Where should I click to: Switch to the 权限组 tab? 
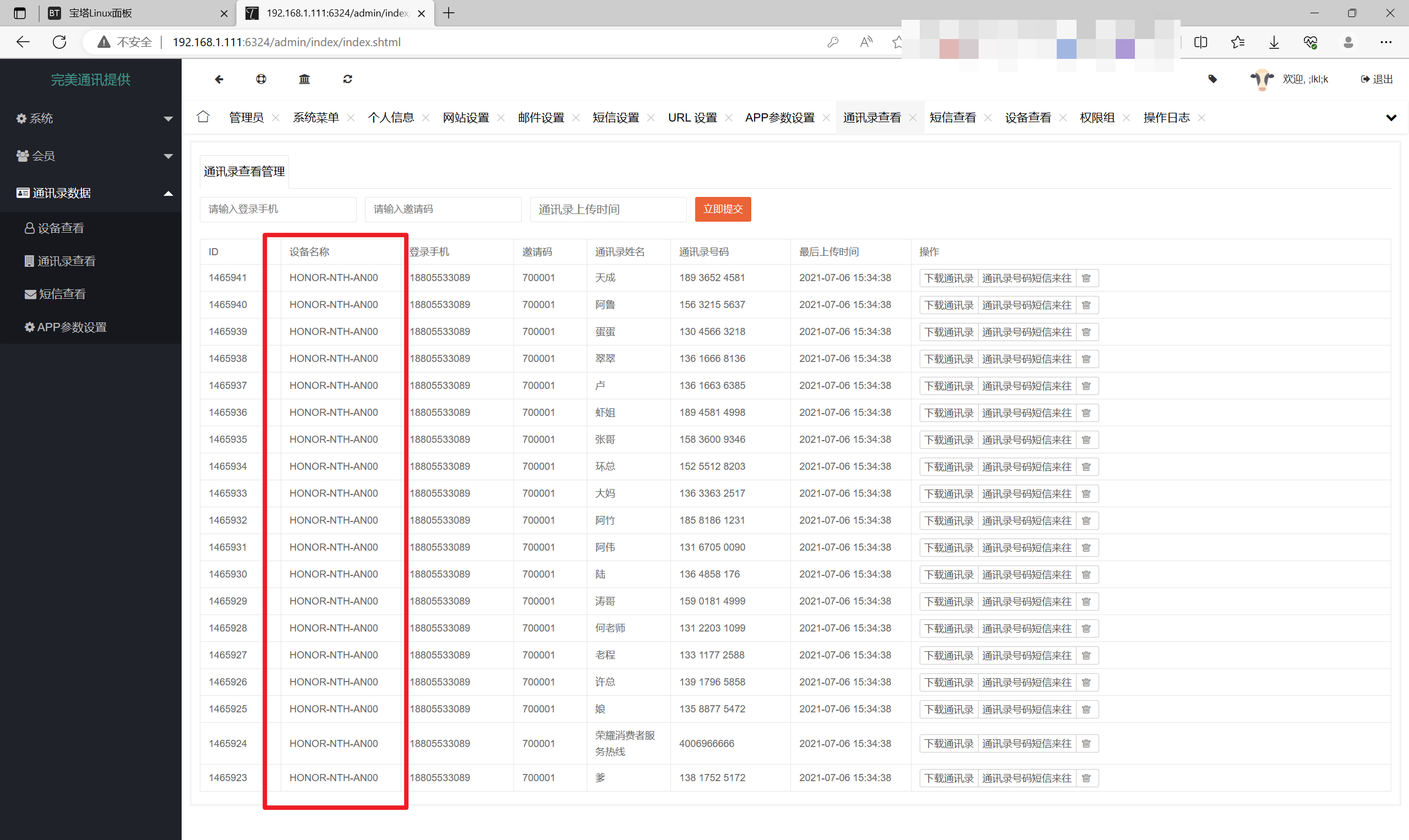(x=1097, y=118)
